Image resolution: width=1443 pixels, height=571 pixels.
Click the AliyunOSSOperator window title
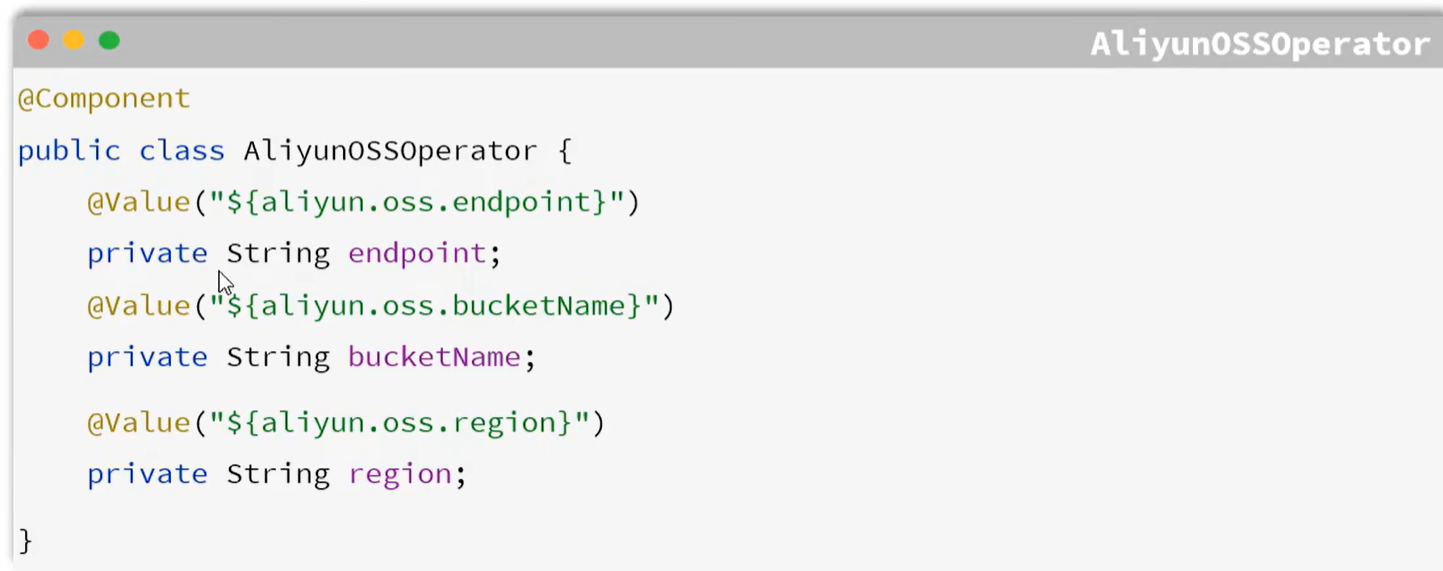pos(1260,44)
